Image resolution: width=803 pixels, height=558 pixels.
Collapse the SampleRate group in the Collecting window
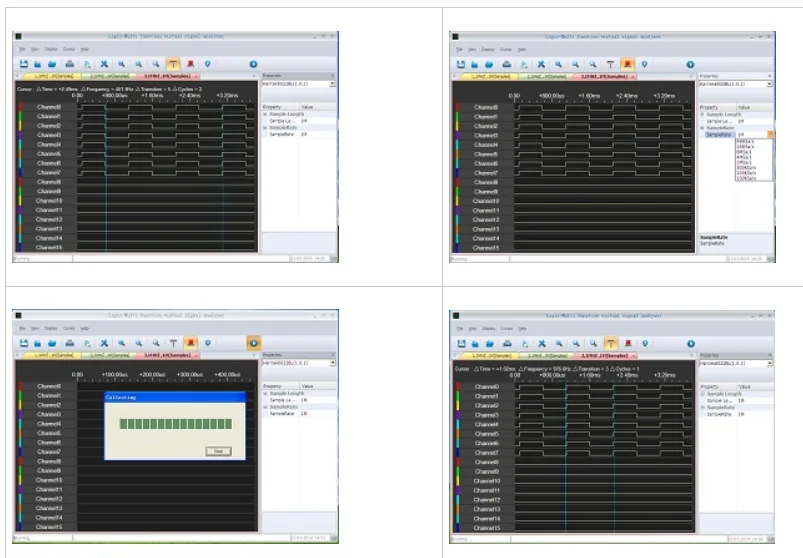[265, 406]
